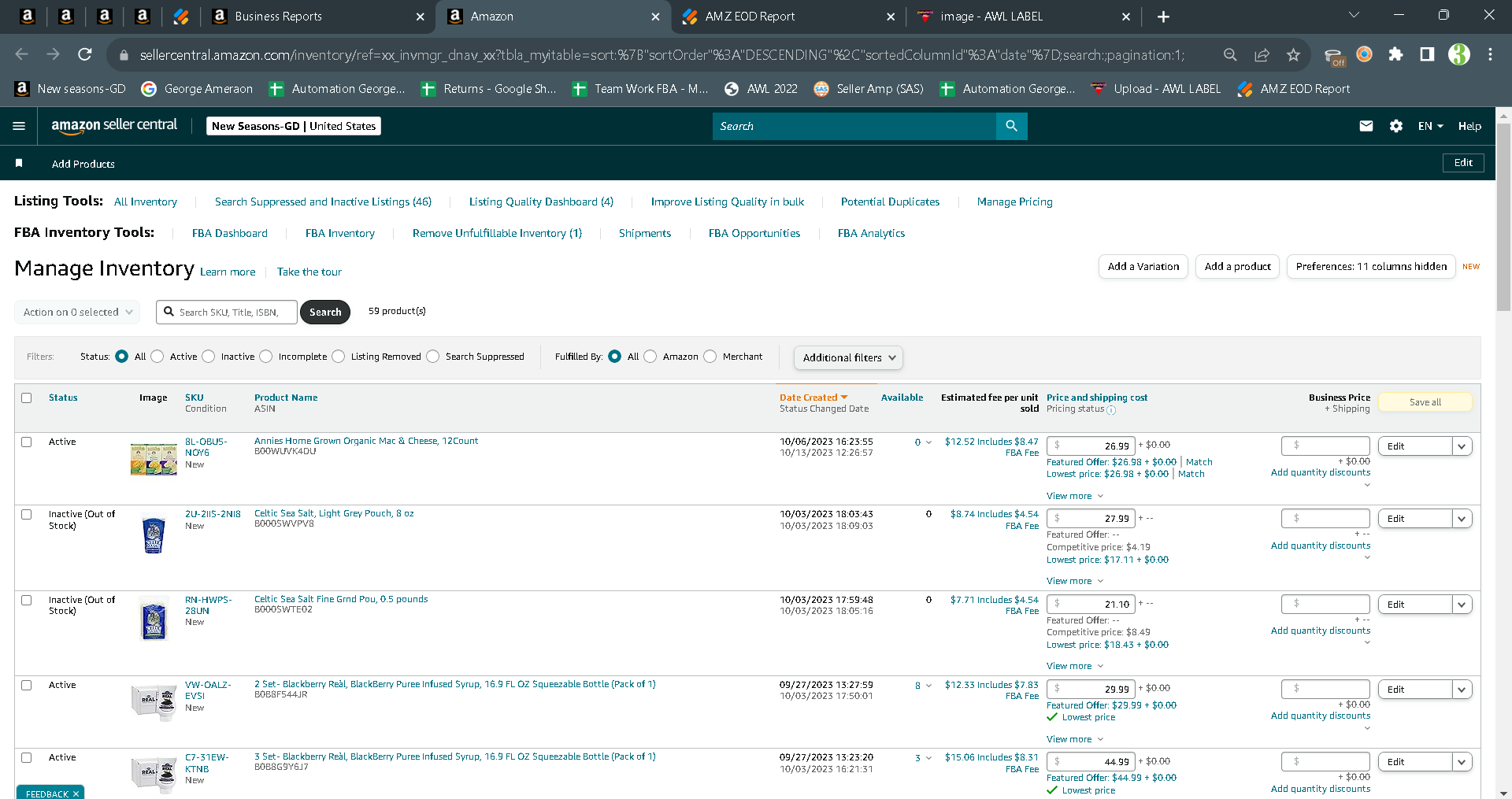Click the pricing status info icon

click(x=1111, y=410)
